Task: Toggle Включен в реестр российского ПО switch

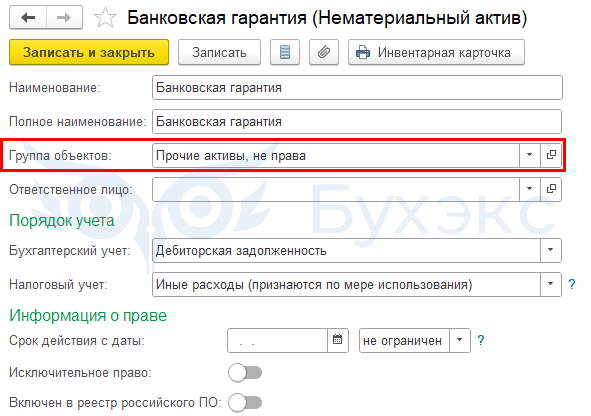Action: 245,403
